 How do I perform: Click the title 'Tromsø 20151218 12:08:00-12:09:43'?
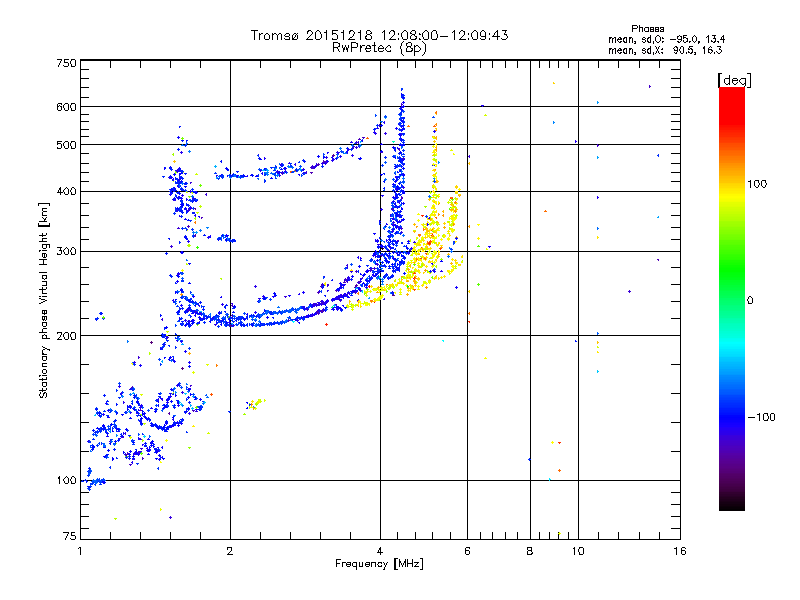coord(380,35)
